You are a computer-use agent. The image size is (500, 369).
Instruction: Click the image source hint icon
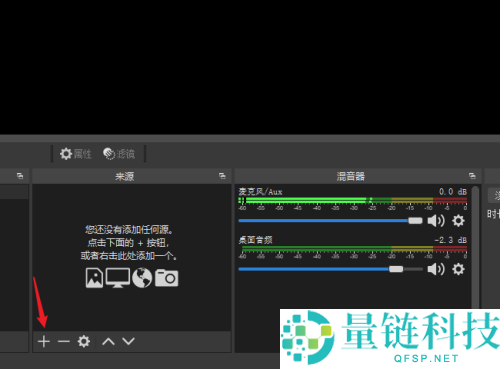(94, 278)
